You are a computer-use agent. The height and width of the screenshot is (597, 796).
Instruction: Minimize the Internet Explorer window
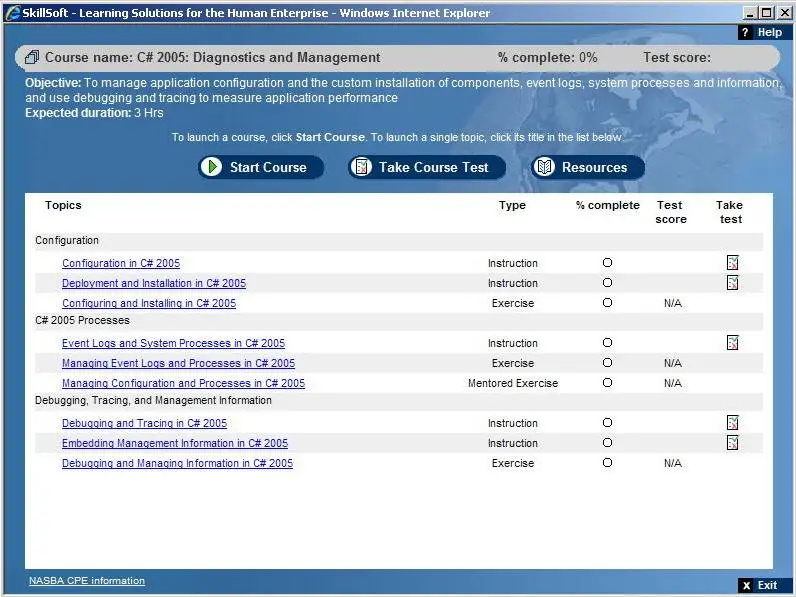(749, 13)
